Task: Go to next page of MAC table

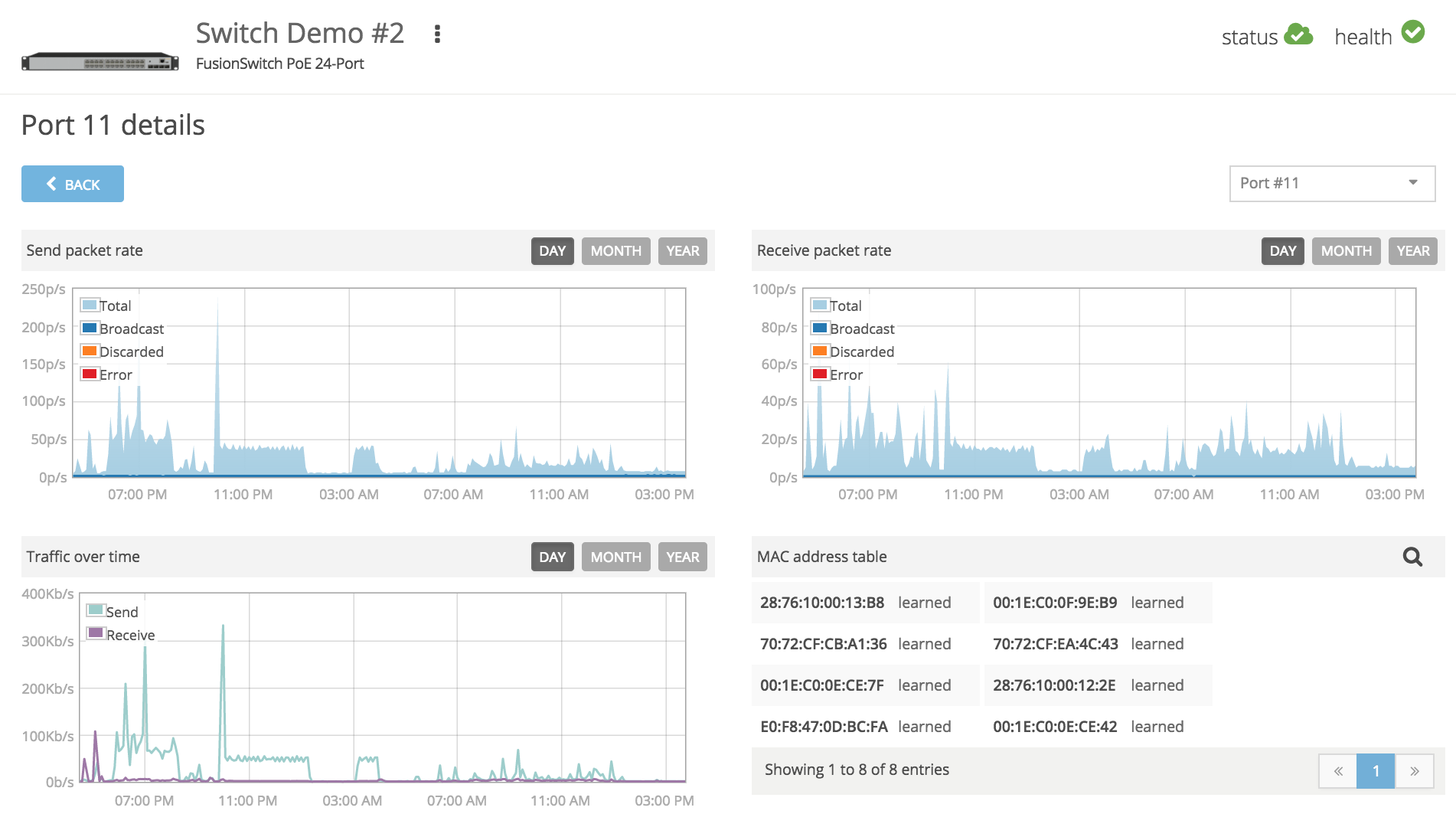Action: coord(1415,771)
